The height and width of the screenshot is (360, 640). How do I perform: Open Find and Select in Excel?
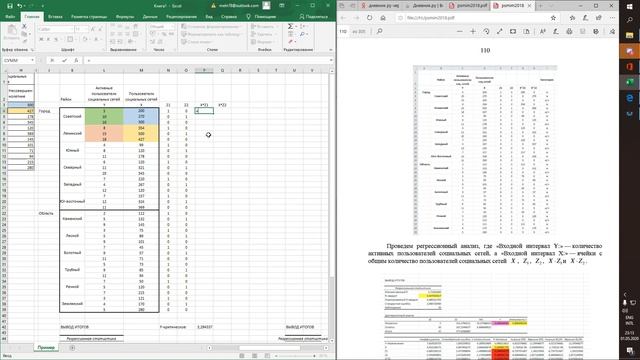click(x=302, y=34)
